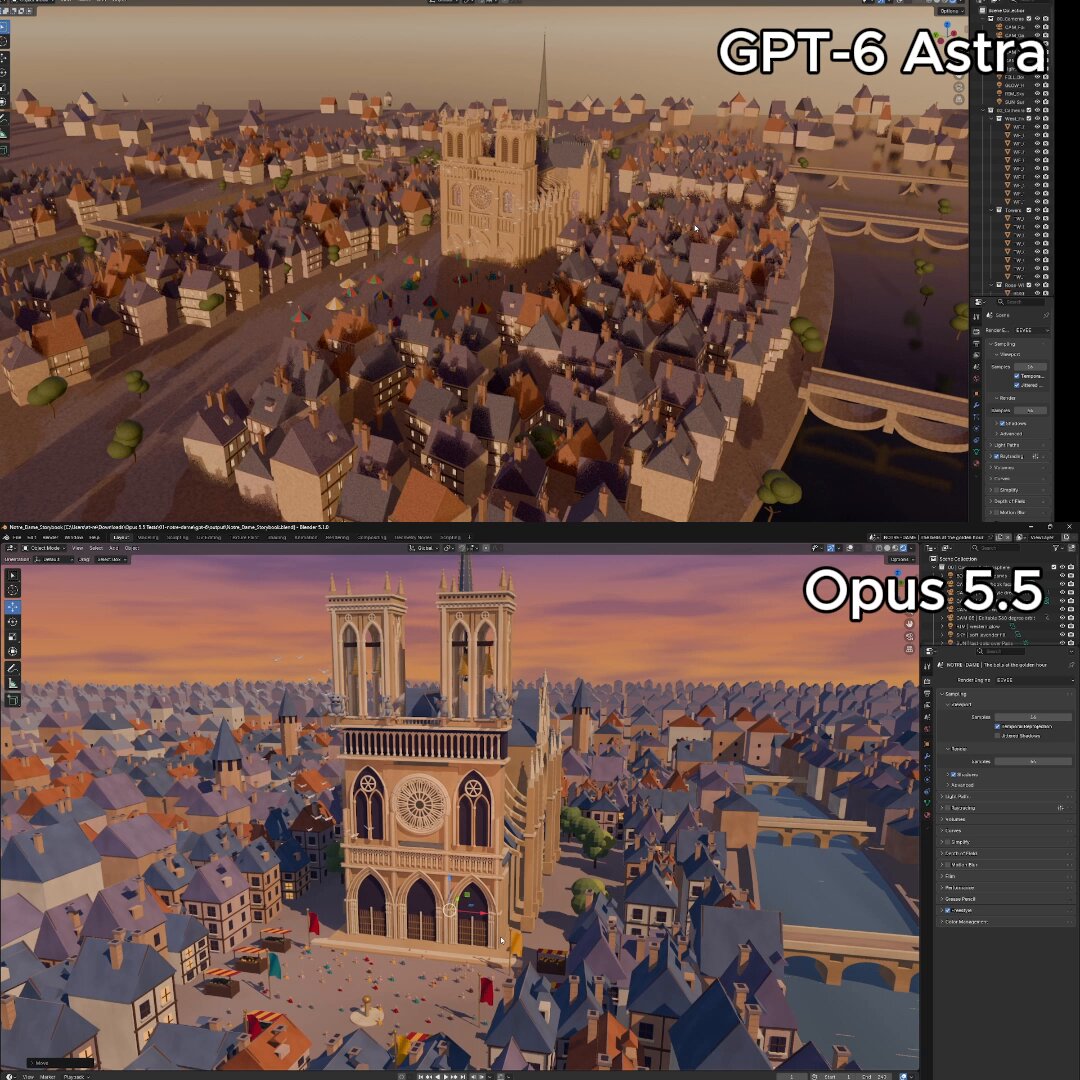Open Render Engine EEVEE dropdown in lower window
The image size is (1080, 1080).
(1035, 680)
